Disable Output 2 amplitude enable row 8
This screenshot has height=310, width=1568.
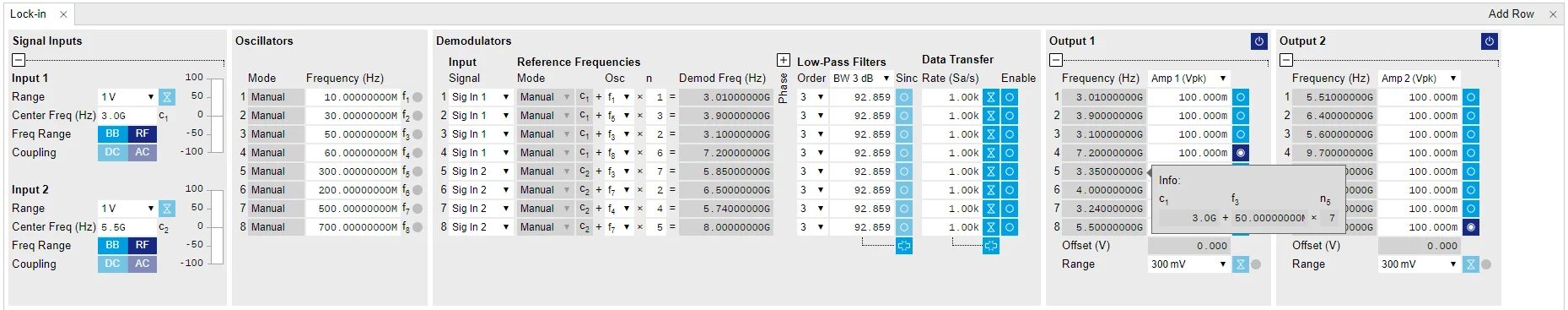[x=1471, y=227]
